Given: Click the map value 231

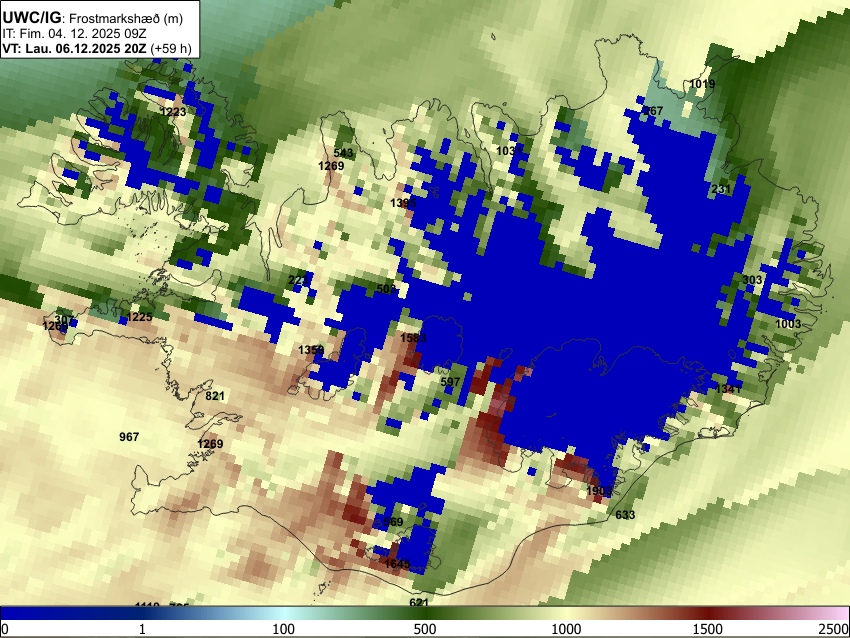Looking at the screenshot, I should pos(721,189).
